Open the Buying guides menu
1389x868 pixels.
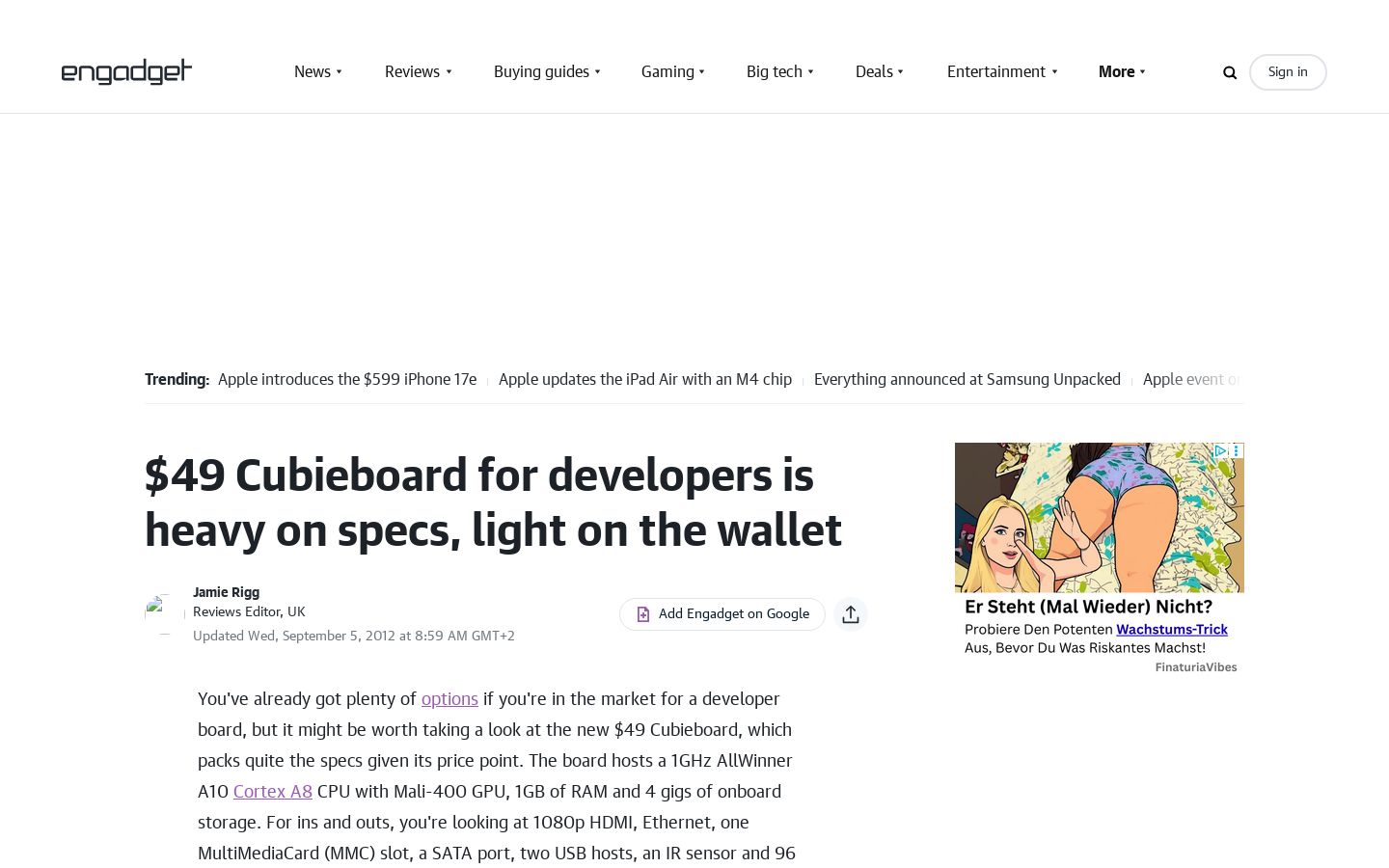pyautogui.click(x=541, y=71)
